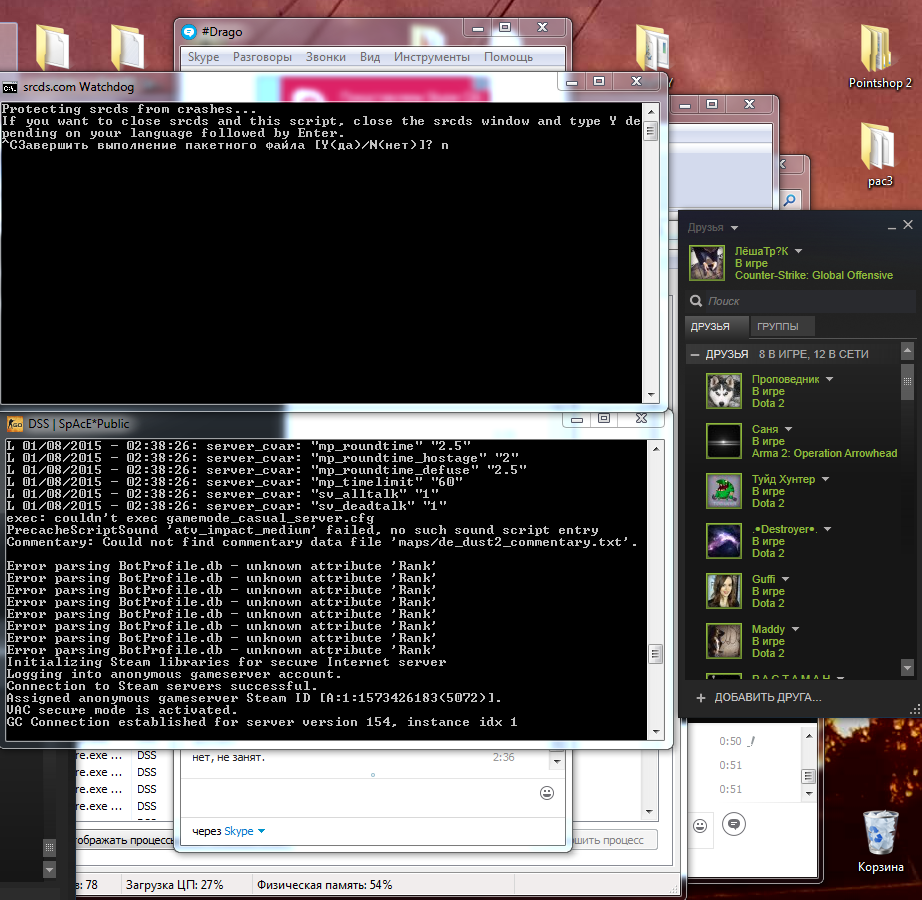922x900 pixels.
Task: Click the search magnifier icon in Steam friends
Action: pyautogui.click(x=696, y=301)
